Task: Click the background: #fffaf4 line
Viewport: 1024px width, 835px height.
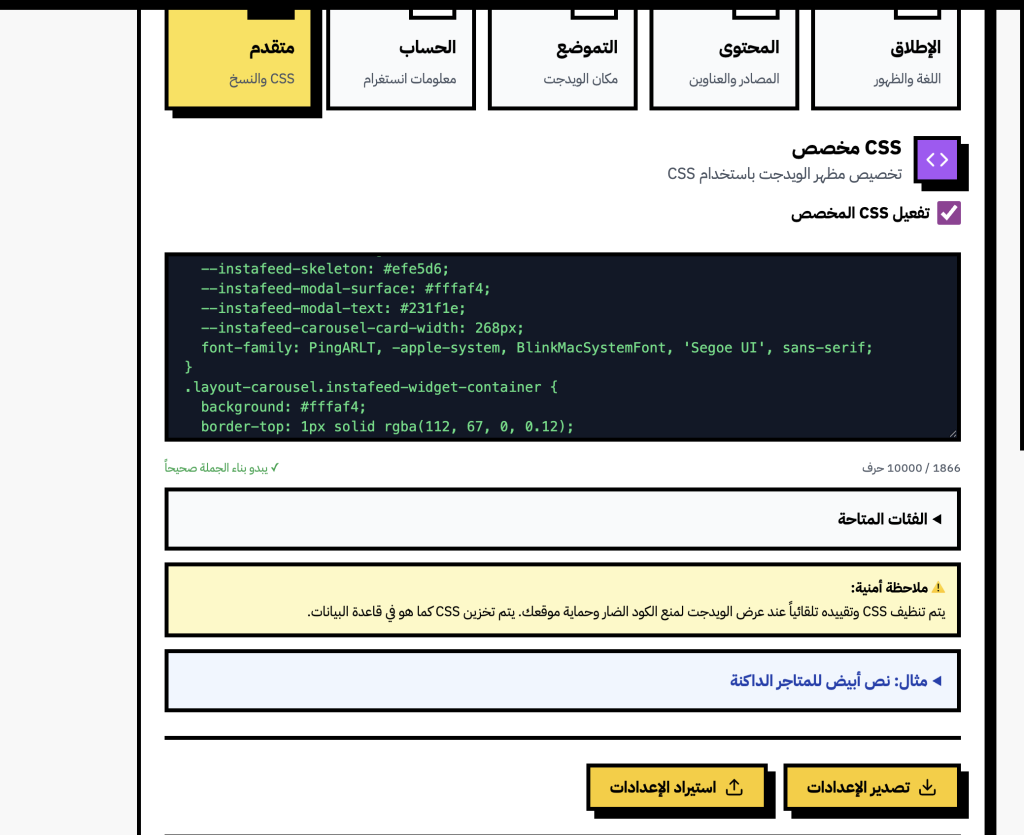Action: (283, 407)
